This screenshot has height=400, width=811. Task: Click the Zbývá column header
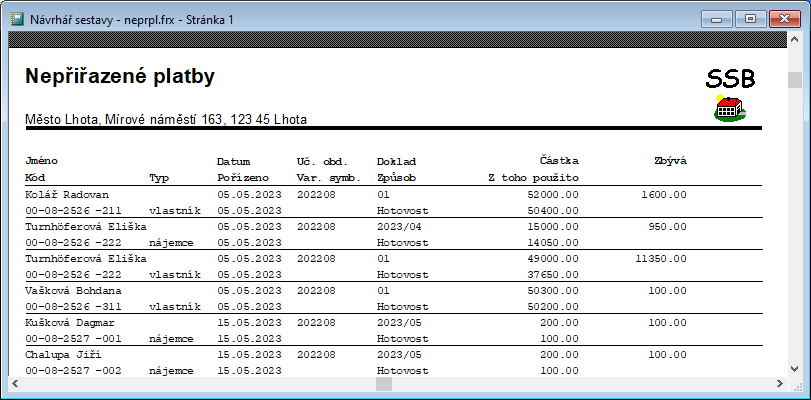click(669, 161)
